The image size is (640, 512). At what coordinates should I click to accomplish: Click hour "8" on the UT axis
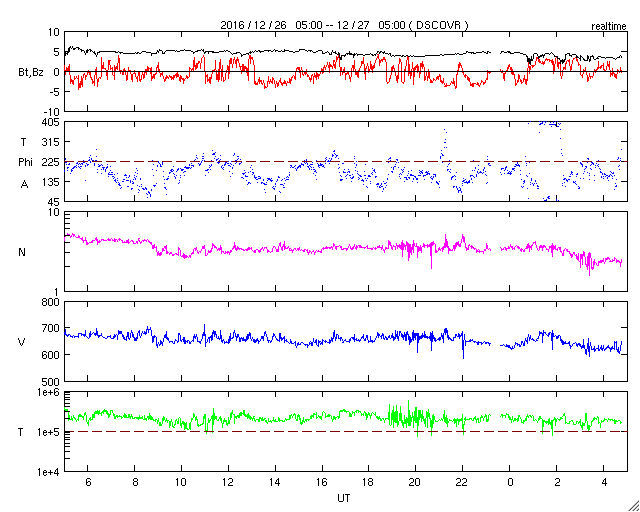coord(135,483)
